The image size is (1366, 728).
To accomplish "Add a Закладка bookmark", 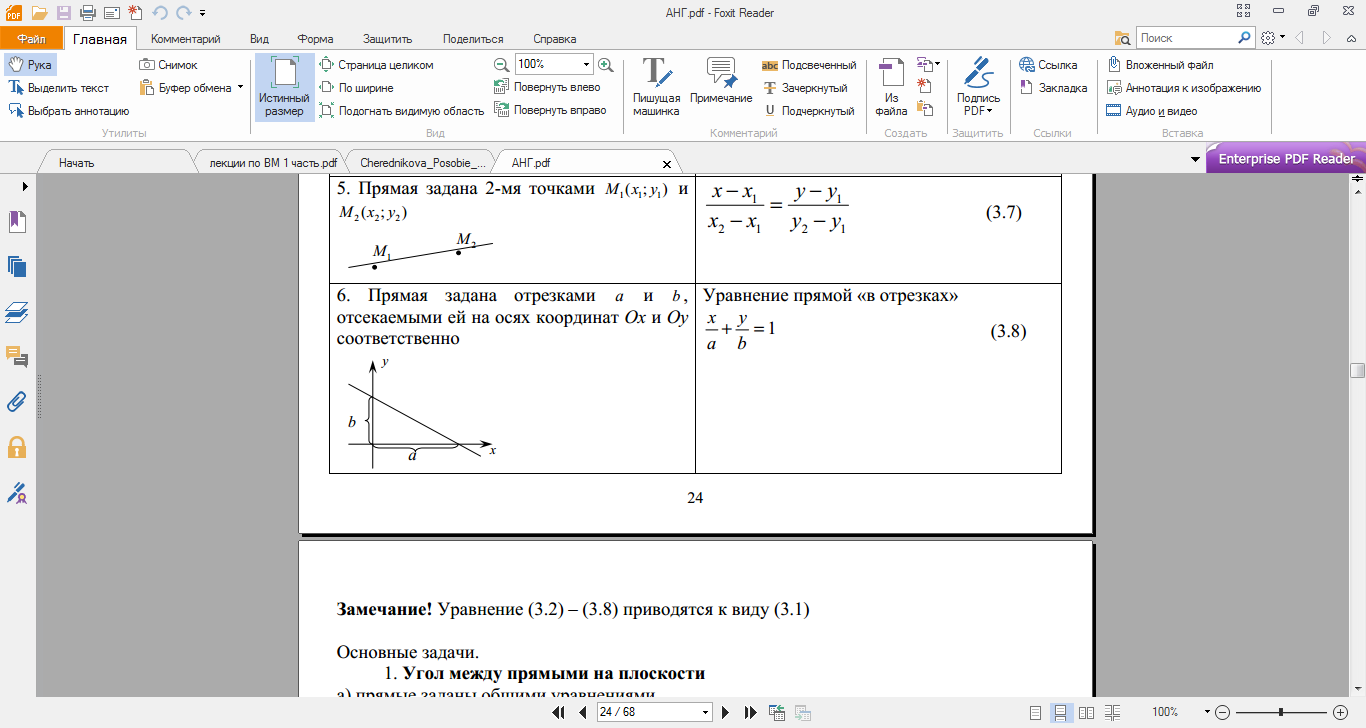I will coord(1053,88).
